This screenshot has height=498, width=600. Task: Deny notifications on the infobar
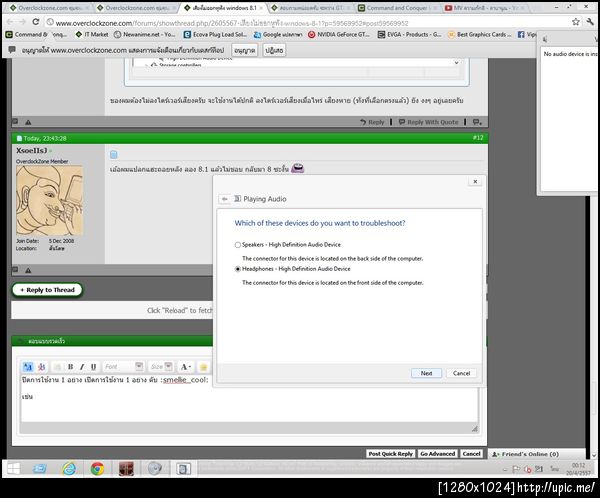click(x=274, y=50)
